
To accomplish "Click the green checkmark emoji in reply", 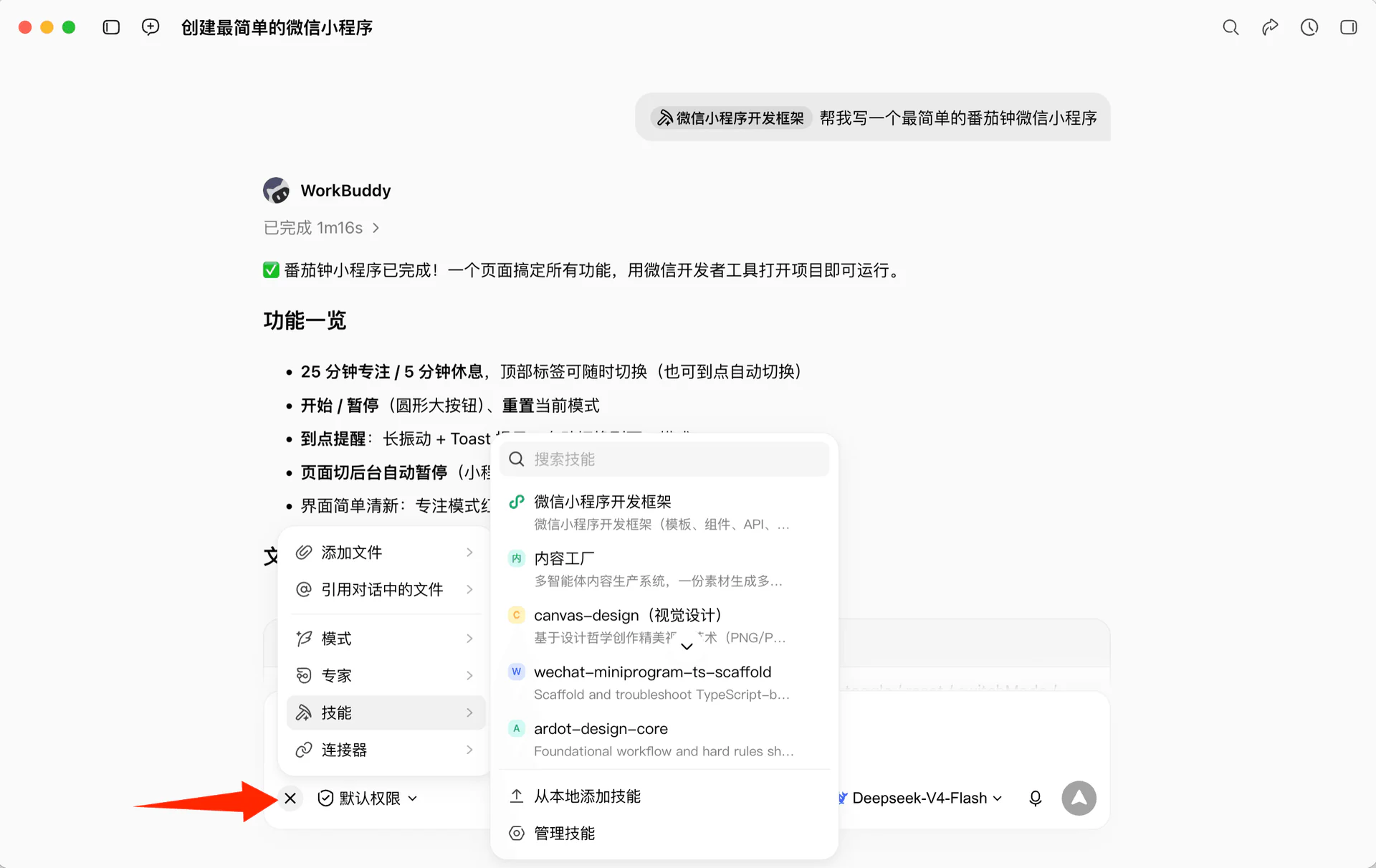I will click(271, 270).
